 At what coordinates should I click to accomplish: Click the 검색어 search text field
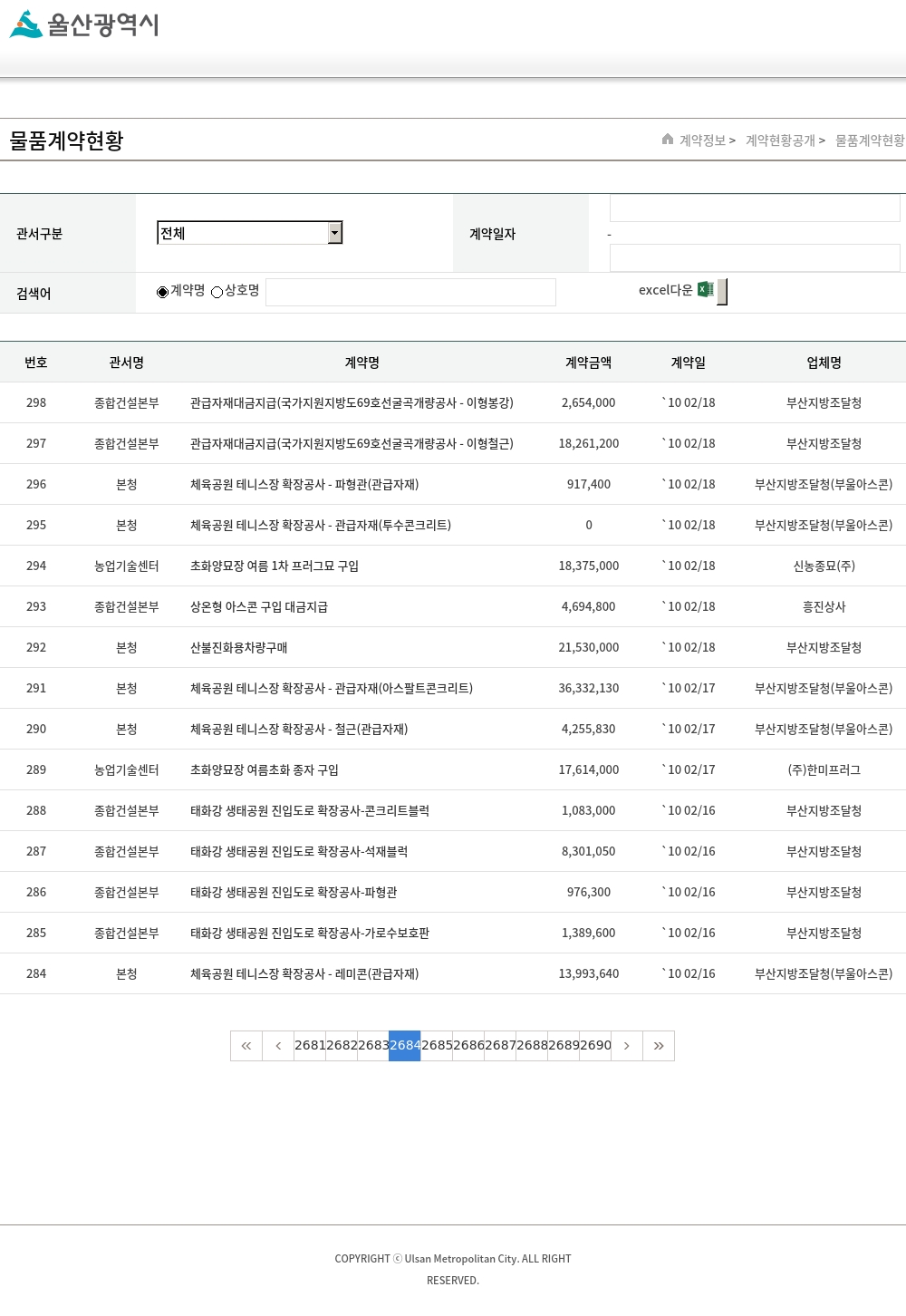410,292
